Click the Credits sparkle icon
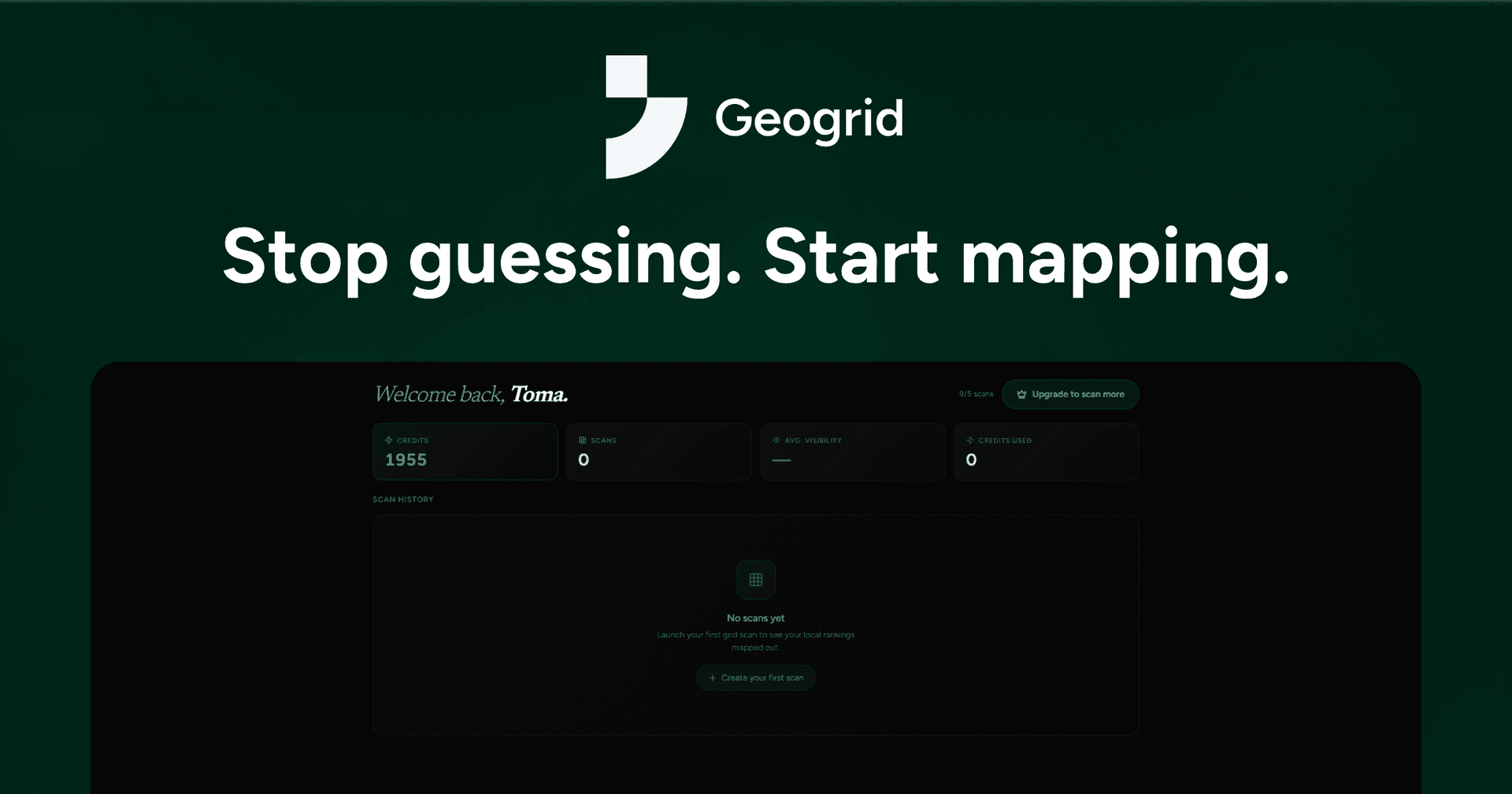 click(x=388, y=440)
